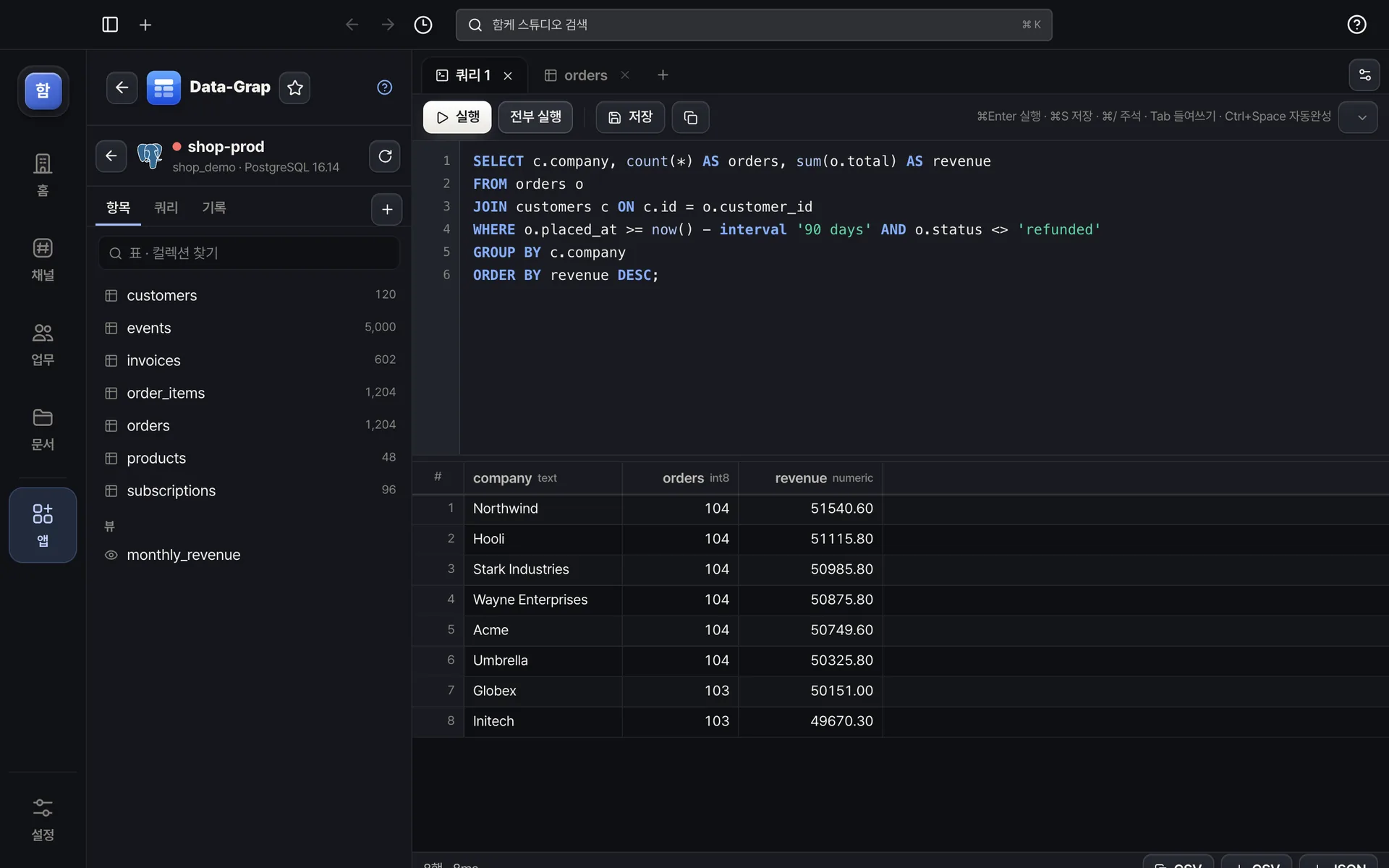Copy the query with the copy icon

click(690, 117)
